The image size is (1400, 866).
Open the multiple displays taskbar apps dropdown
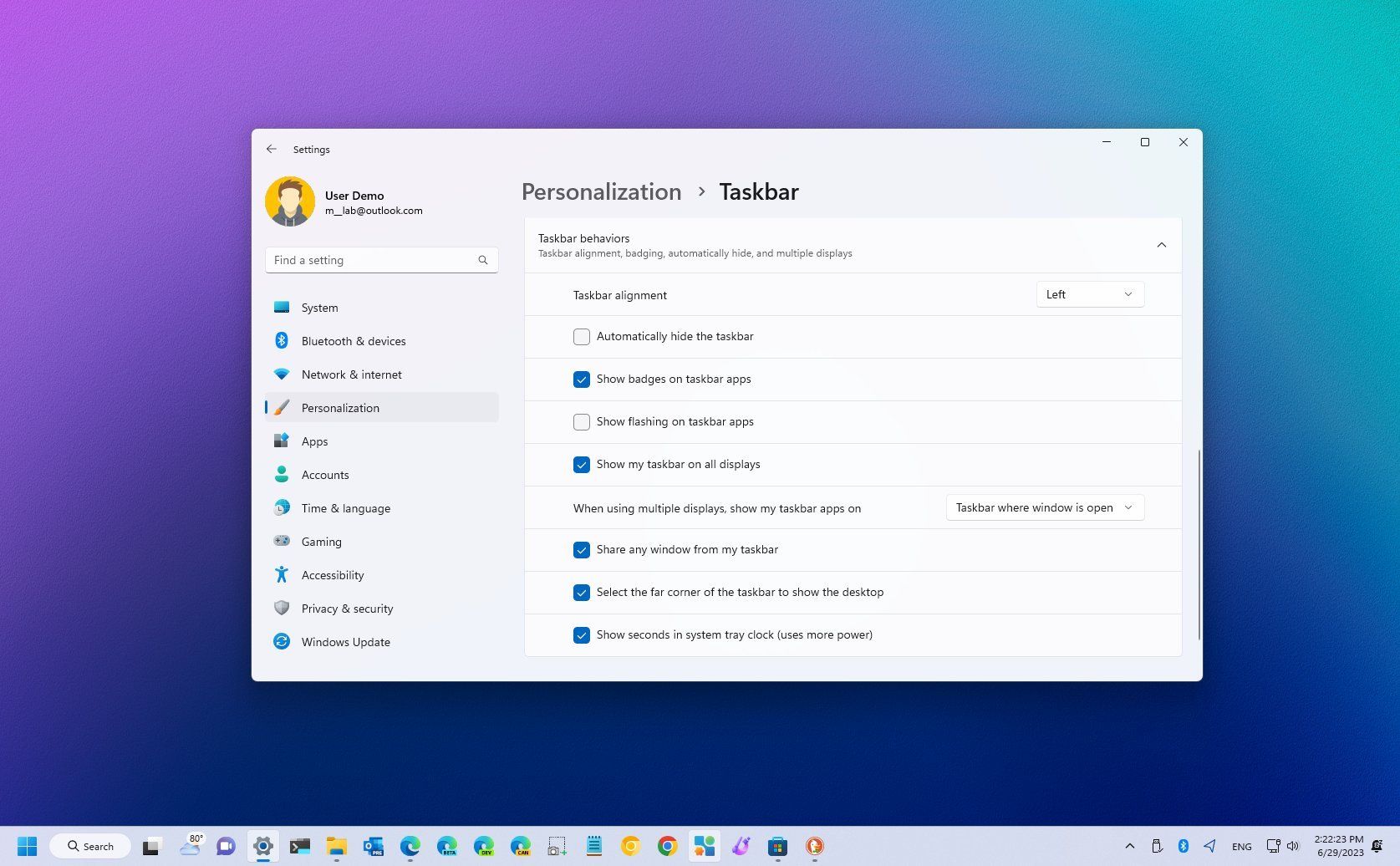pos(1044,507)
